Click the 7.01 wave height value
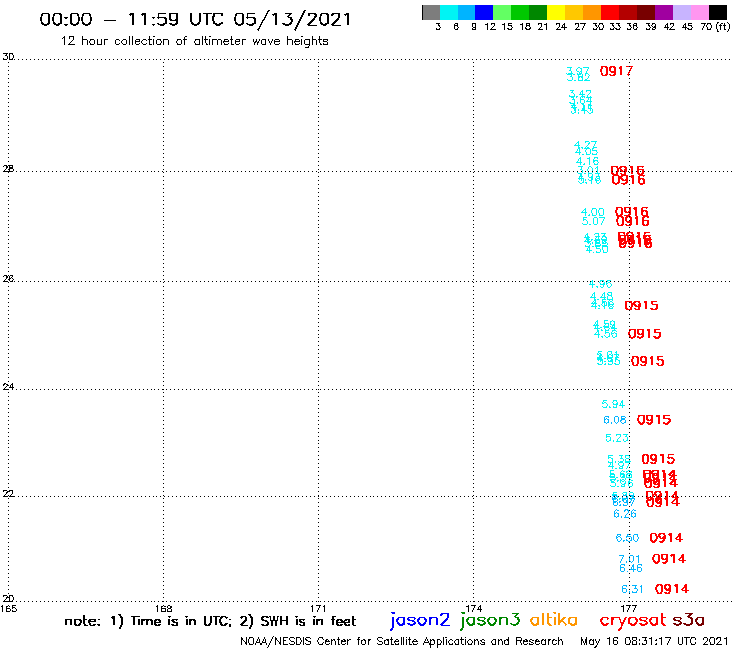The image size is (740, 650). tap(630, 559)
